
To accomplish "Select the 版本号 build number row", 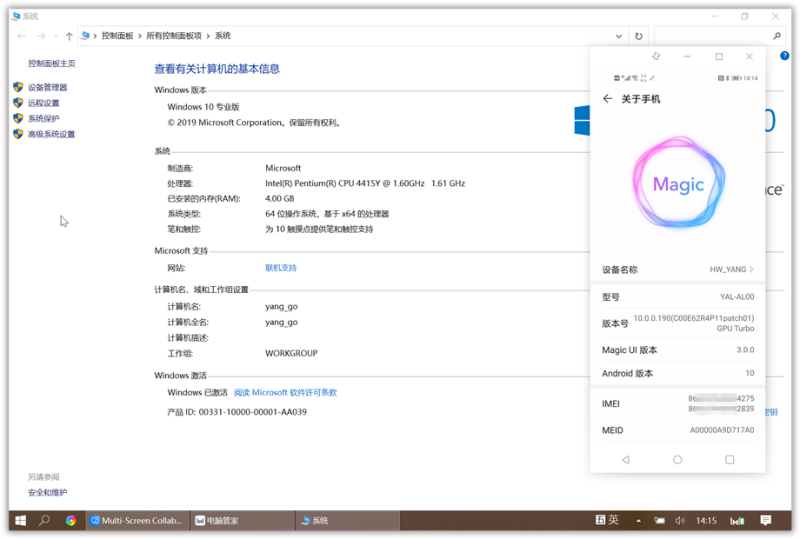I will pyautogui.click(x=678, y=323).
